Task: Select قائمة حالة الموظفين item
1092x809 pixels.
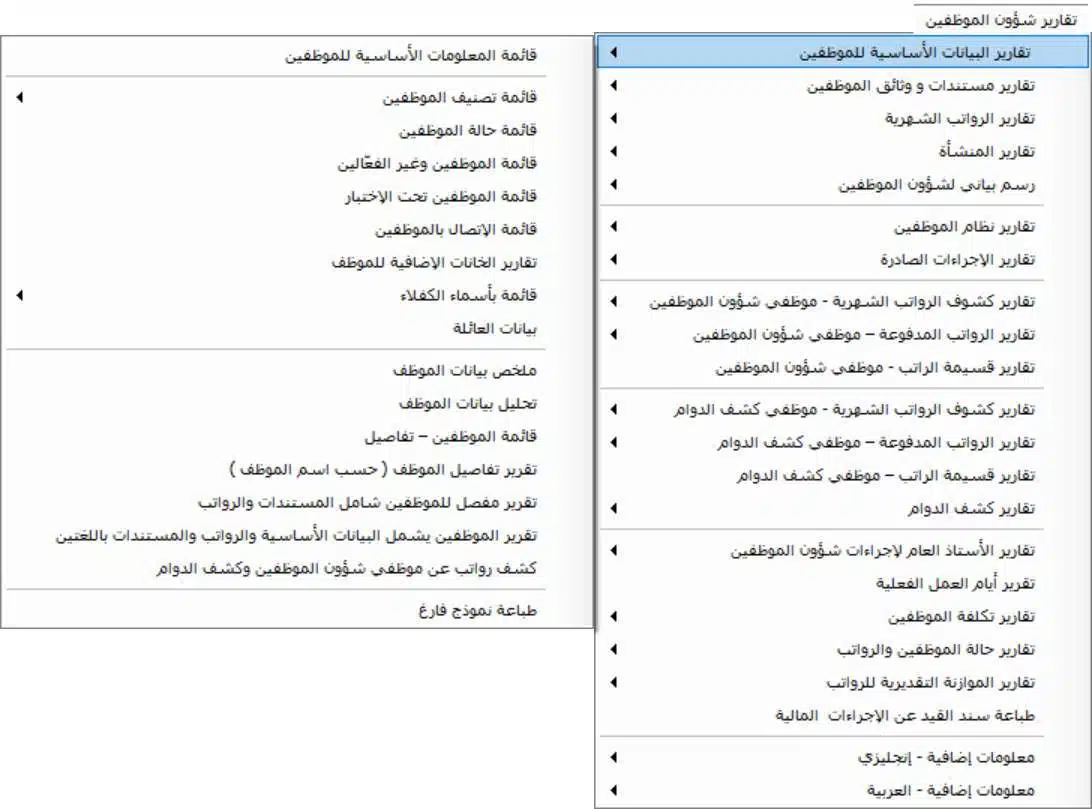Action: tap(468, 130)
